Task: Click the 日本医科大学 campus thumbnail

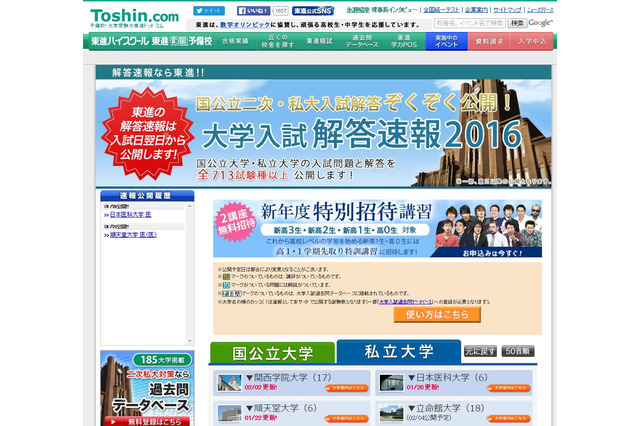Action: [391, 383]
